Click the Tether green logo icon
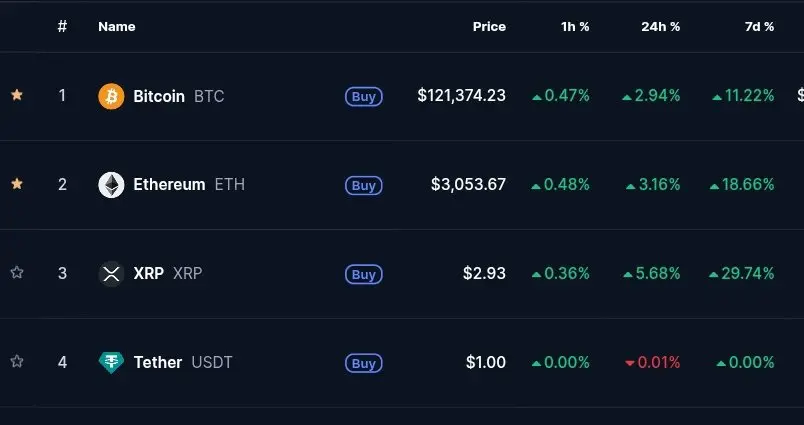This screenshot has height=425, width=804. (x=111, y=362)
